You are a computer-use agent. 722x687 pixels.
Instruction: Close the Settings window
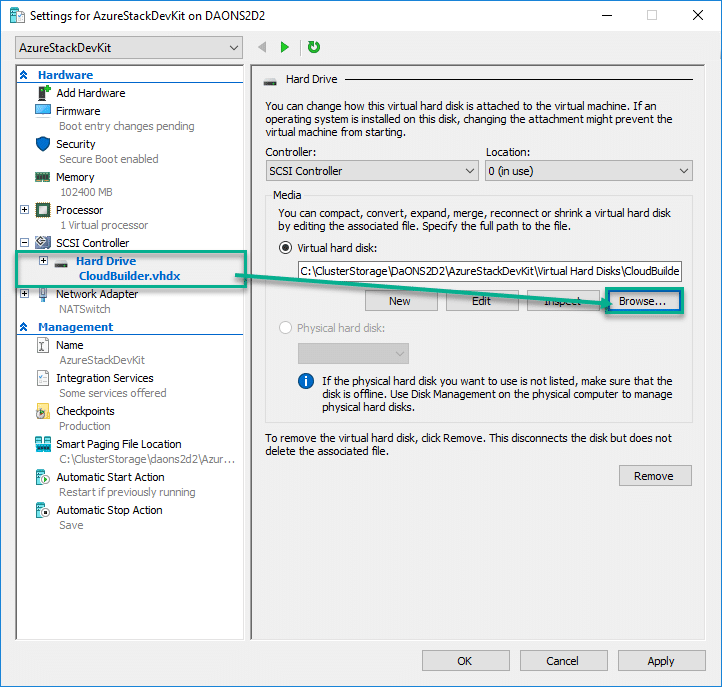coord(698,15)
